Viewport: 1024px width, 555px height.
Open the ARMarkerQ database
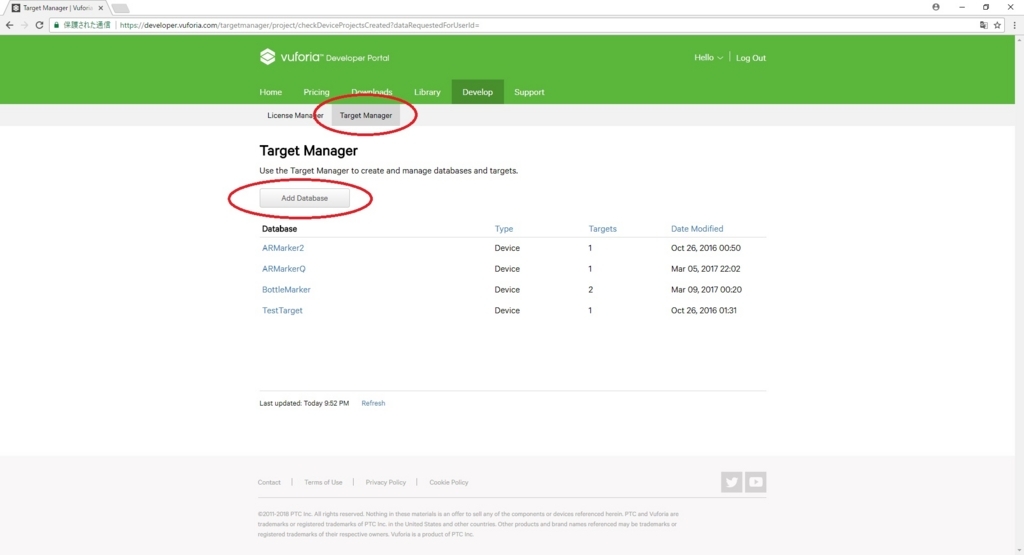pyautogui.click(x=283, y=269)
